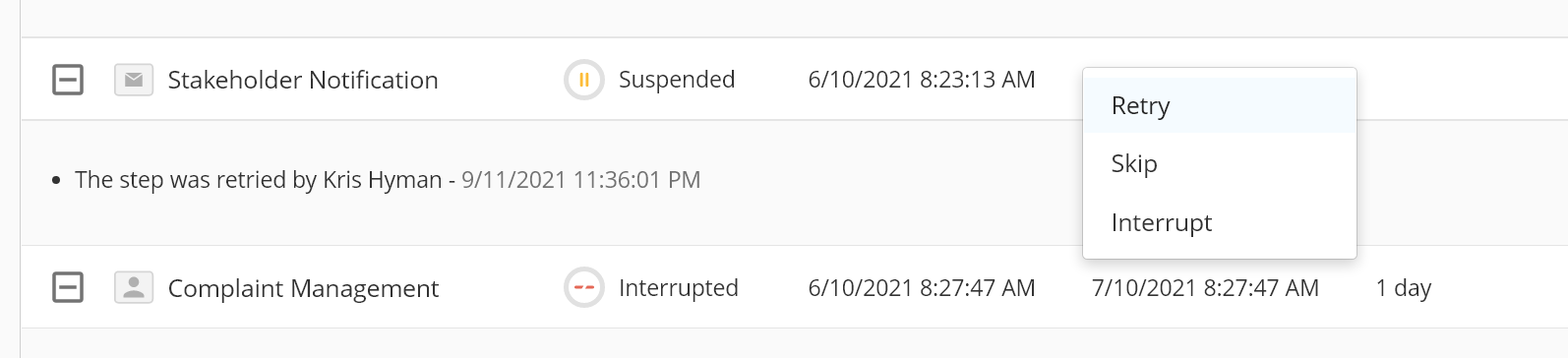
Task: Collapse the Stakeholder Notification row
Action: tap(68, 80)
